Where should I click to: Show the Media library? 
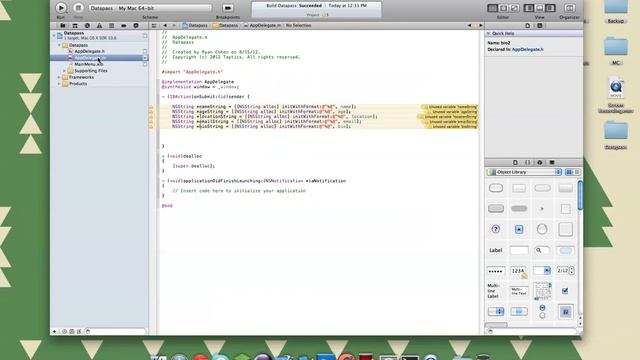552,162
